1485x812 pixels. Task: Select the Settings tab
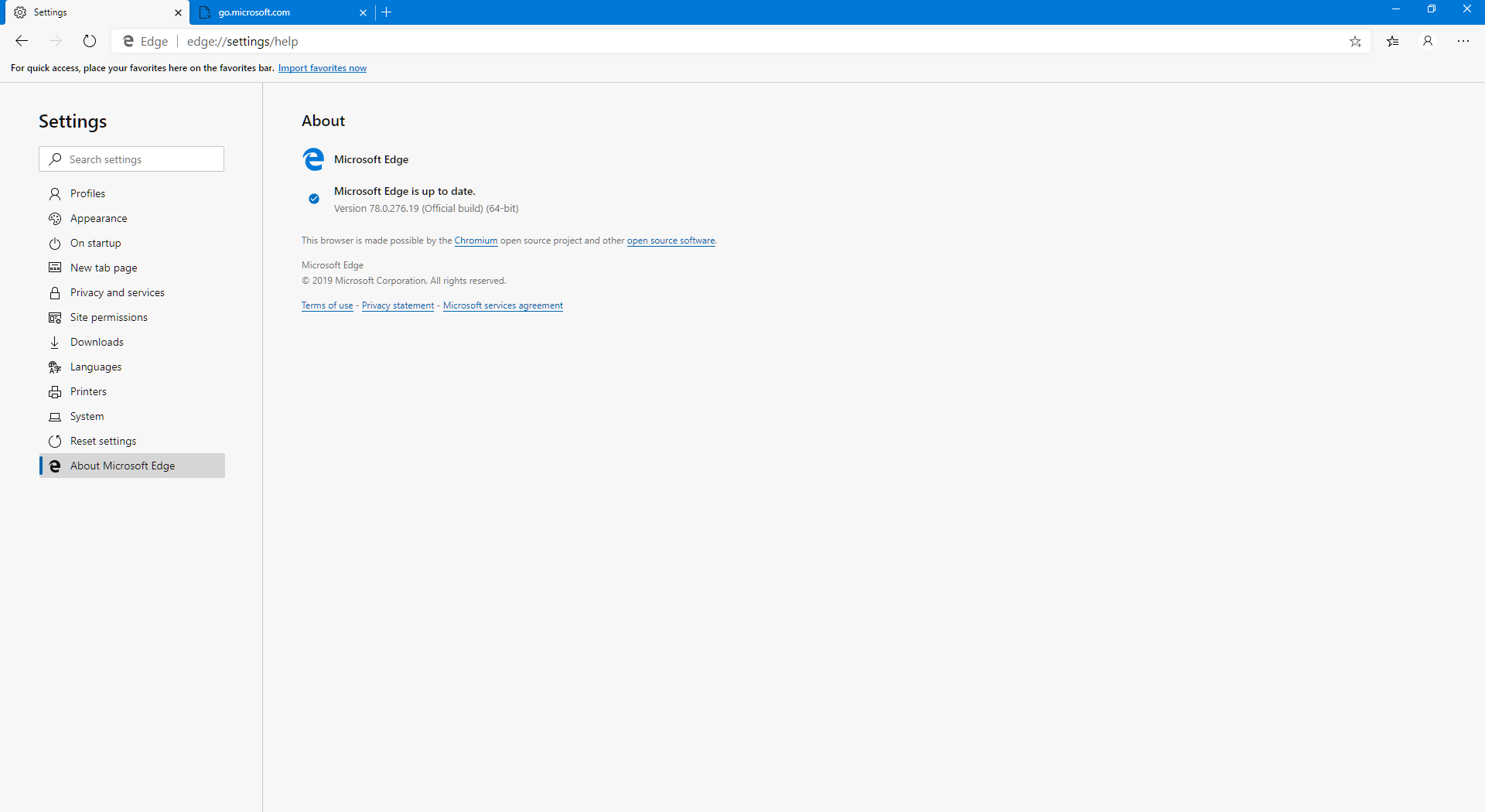97,12
